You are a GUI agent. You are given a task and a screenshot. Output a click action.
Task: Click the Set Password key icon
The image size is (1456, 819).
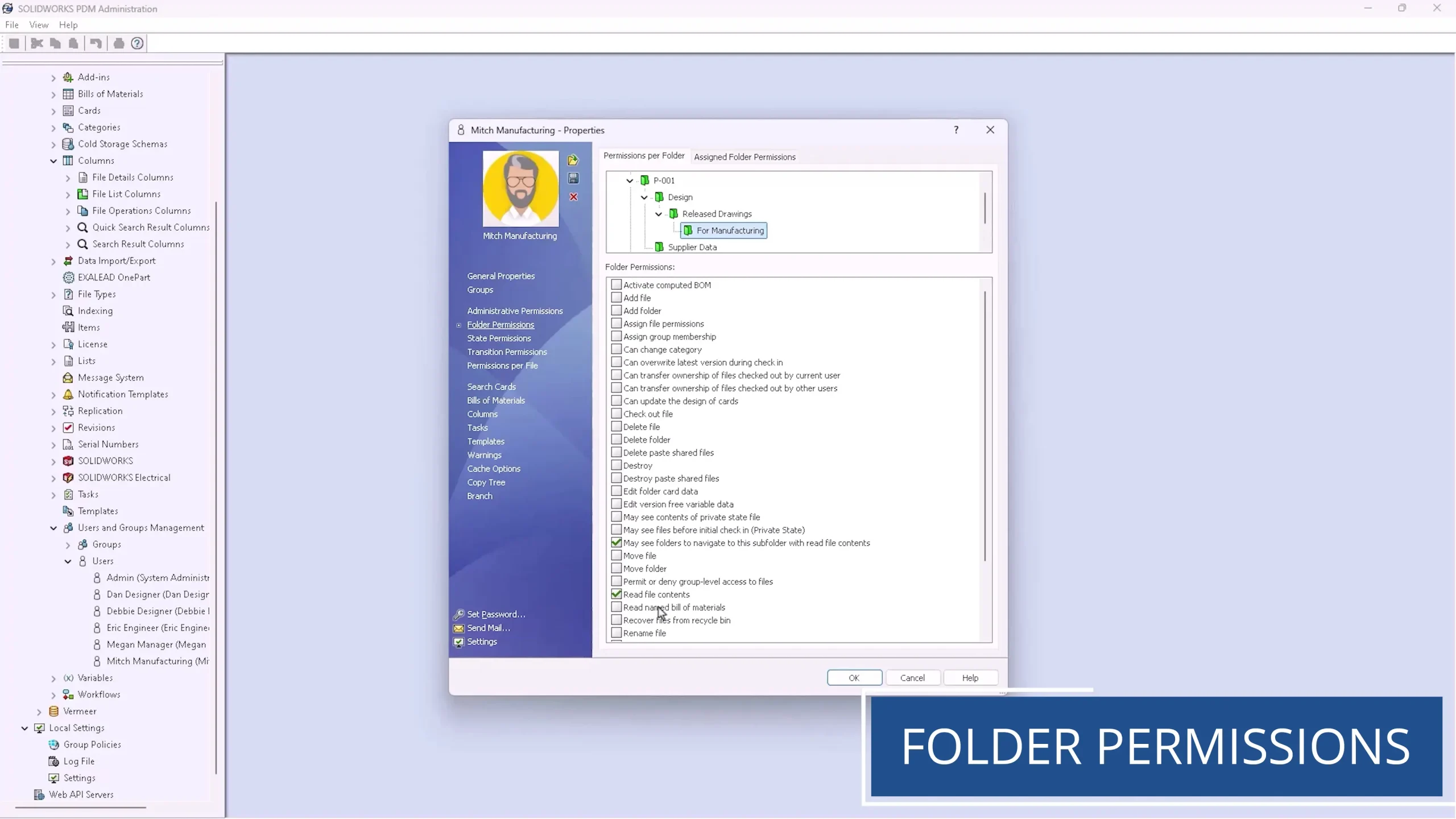[x=459, y=614]
